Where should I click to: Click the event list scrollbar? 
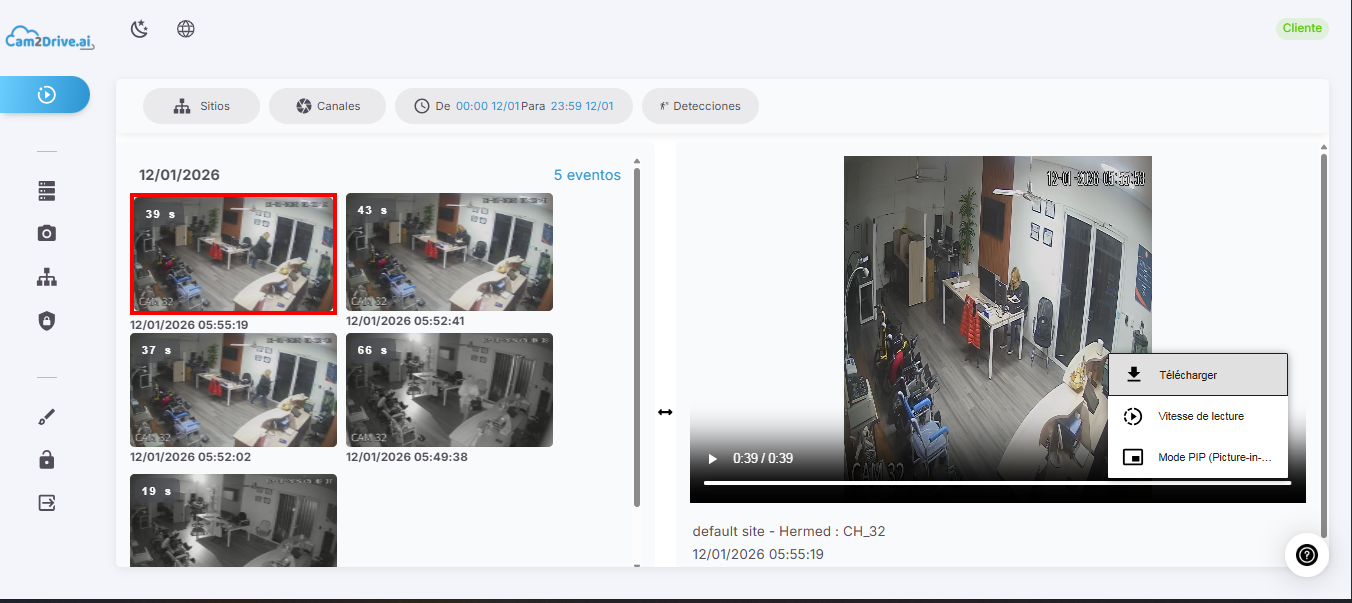637,337
